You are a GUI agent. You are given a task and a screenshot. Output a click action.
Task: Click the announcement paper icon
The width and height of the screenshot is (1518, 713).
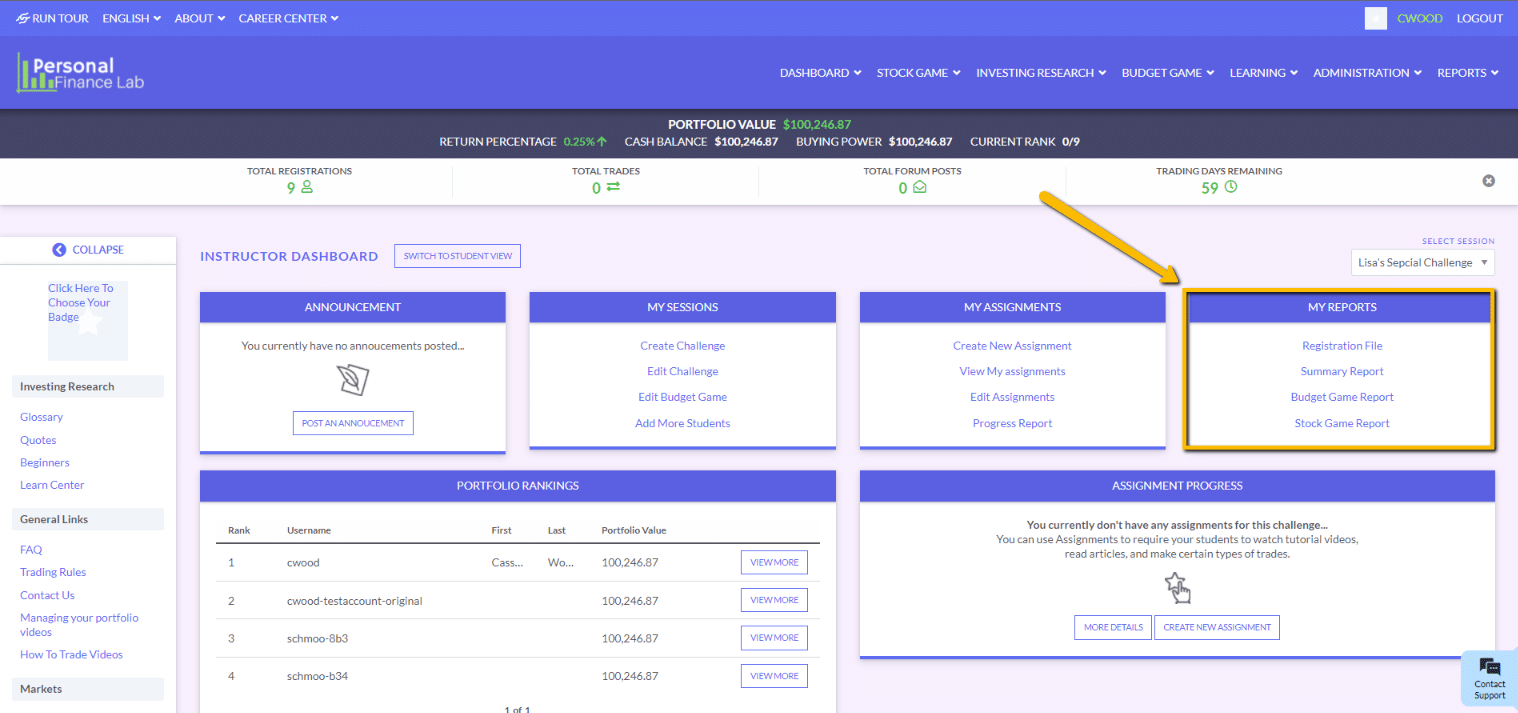(353, 381)
